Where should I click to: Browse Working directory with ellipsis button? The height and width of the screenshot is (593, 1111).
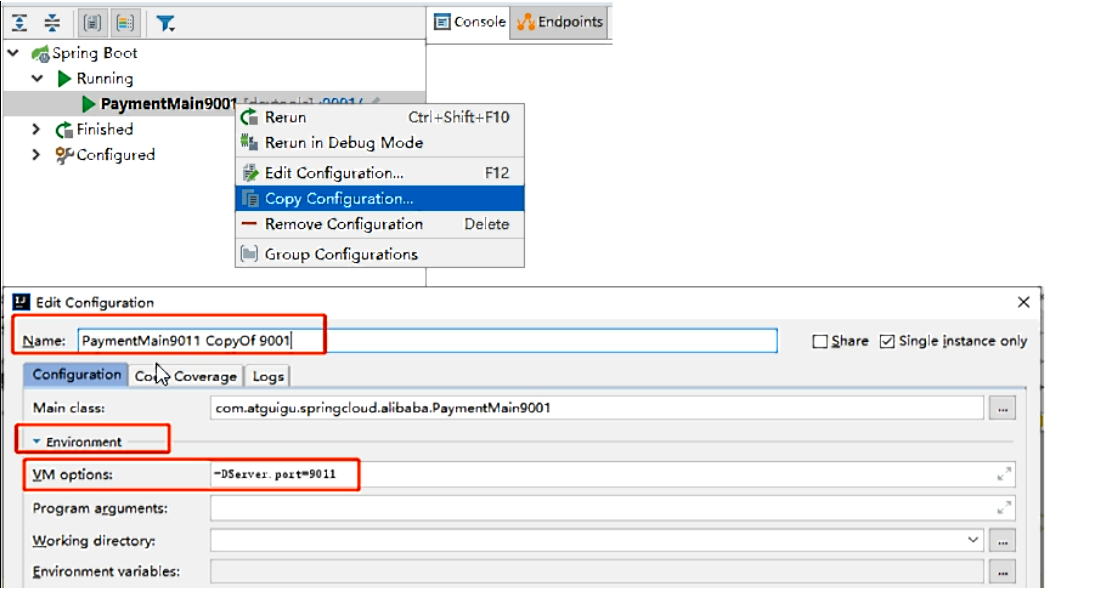point(1003,541)
